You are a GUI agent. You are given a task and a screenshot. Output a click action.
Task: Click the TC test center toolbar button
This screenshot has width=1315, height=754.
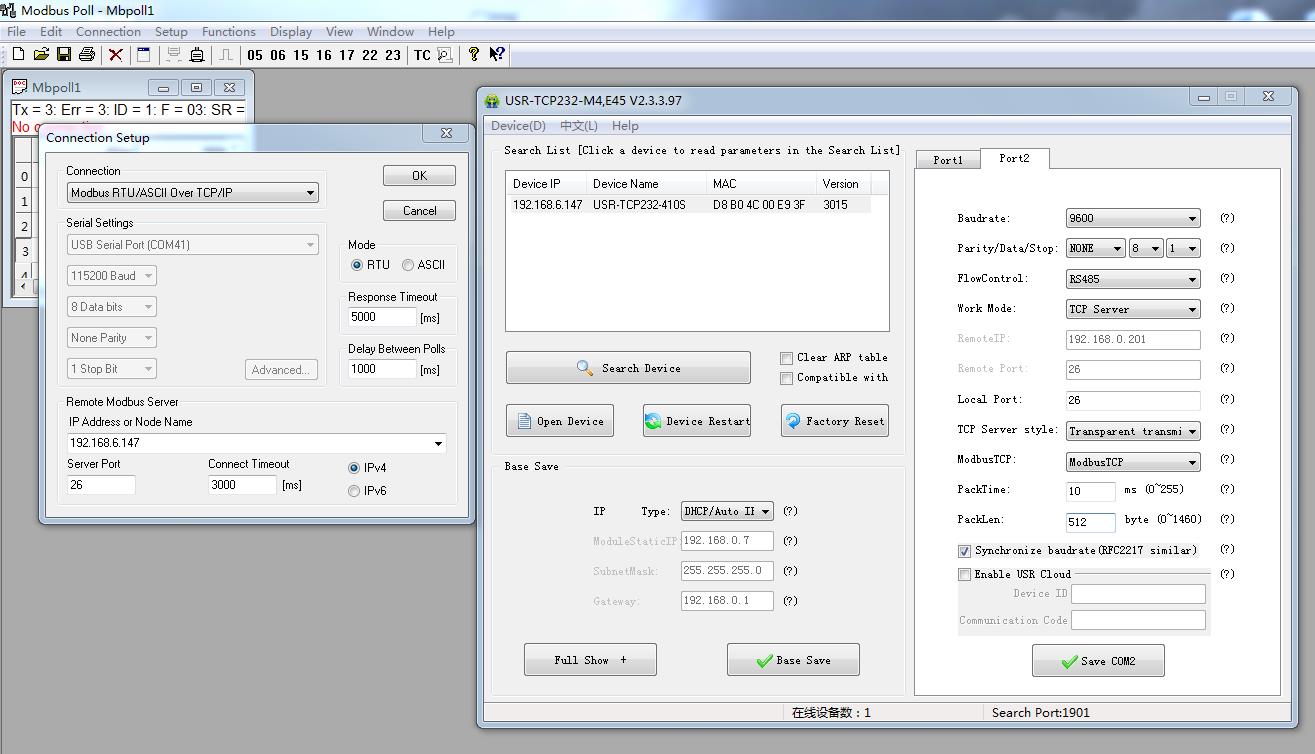422,55
